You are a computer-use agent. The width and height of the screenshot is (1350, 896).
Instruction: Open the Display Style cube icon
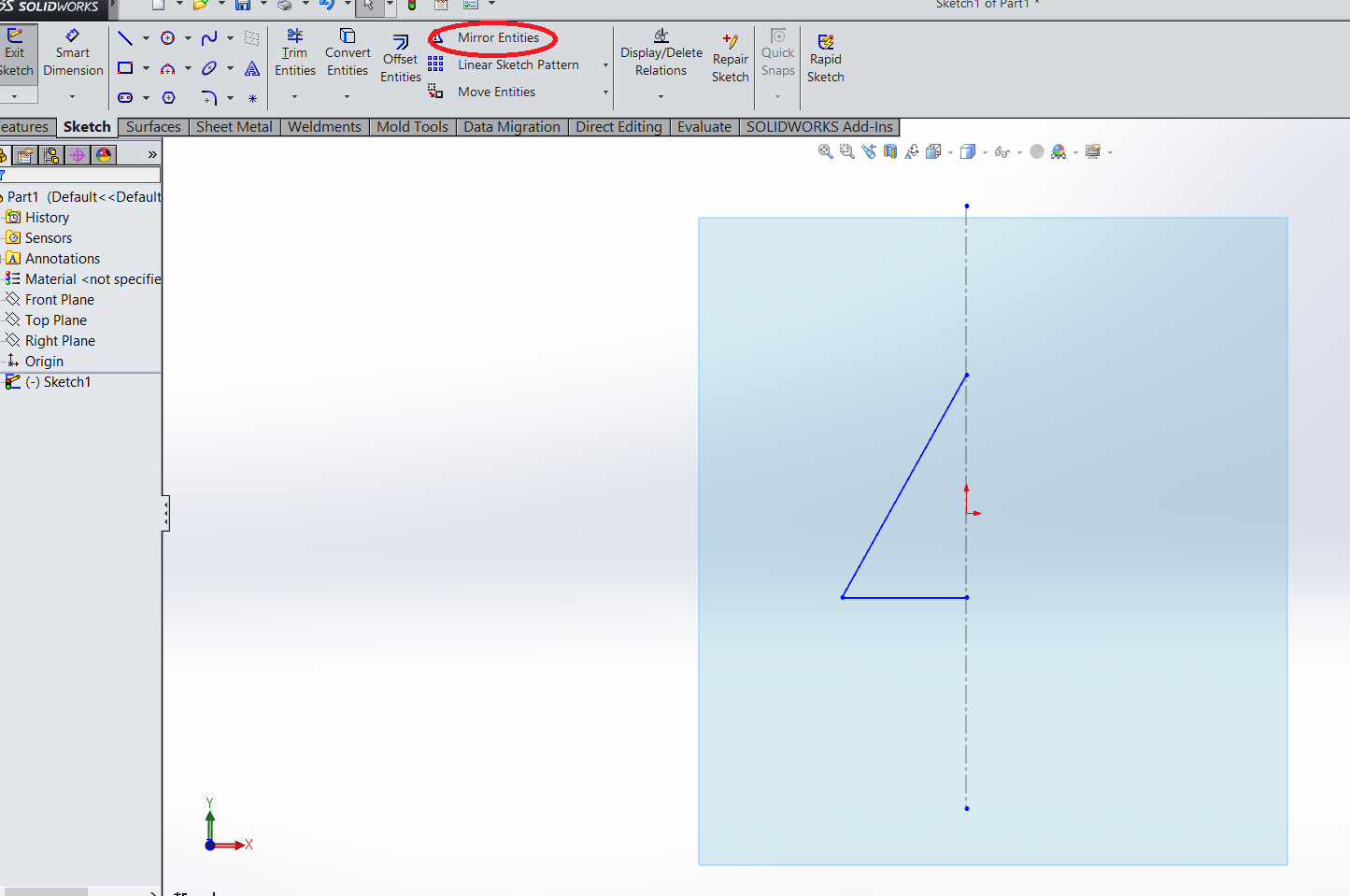pos(967,151)
